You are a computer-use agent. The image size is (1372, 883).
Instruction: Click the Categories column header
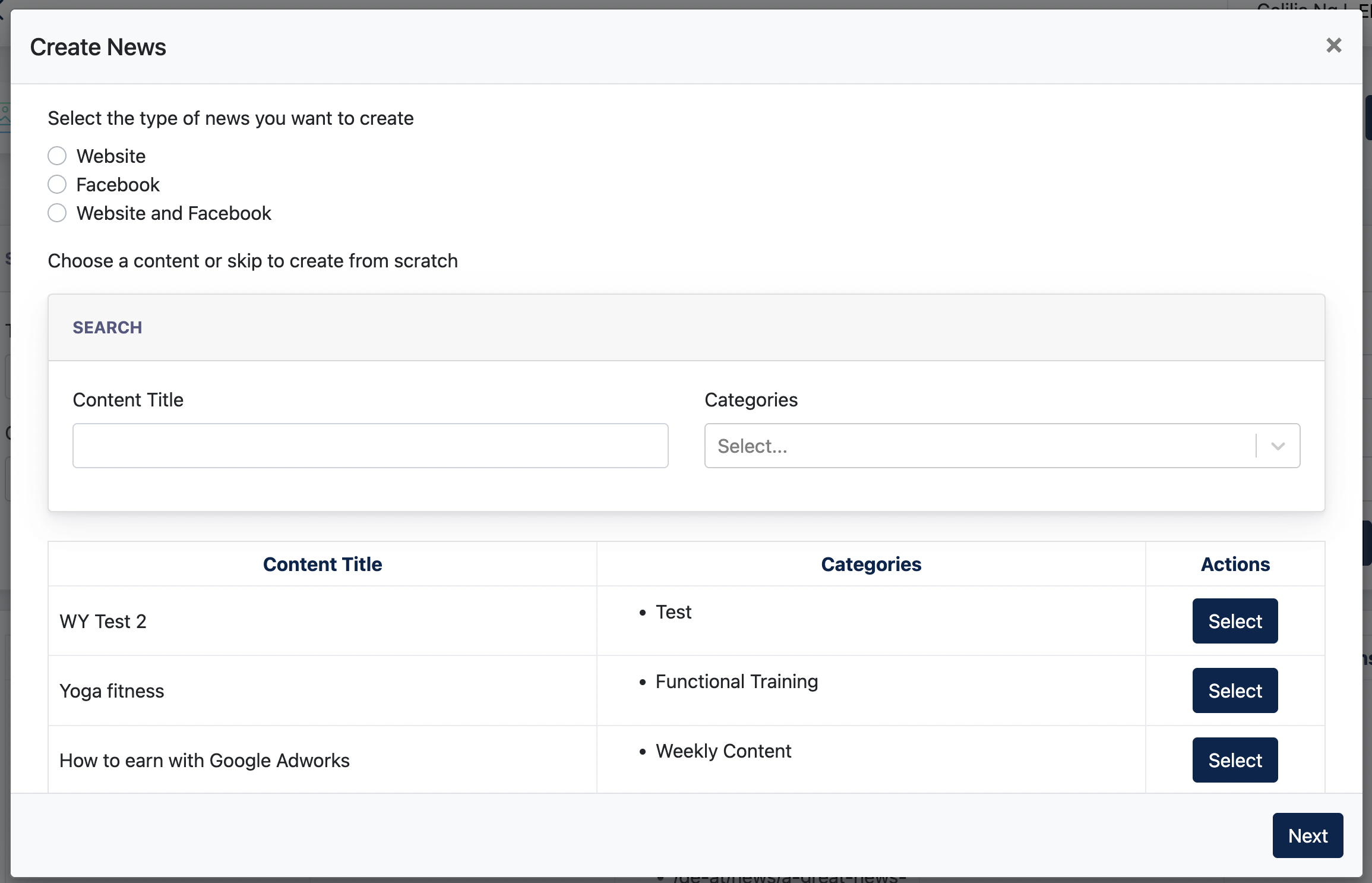coord(871,564)
